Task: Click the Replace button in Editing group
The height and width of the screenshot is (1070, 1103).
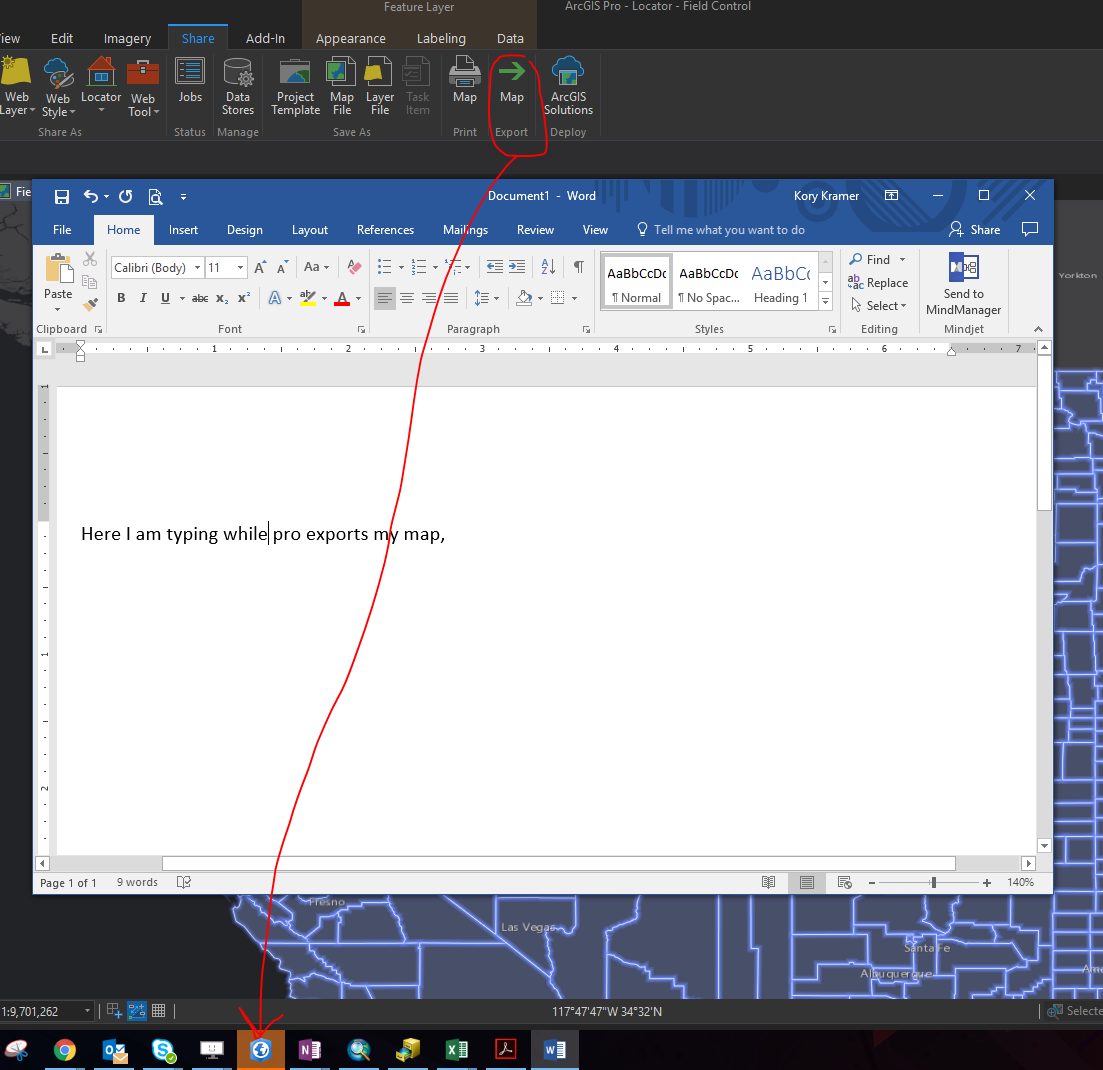Action: [x=878, y=283]
